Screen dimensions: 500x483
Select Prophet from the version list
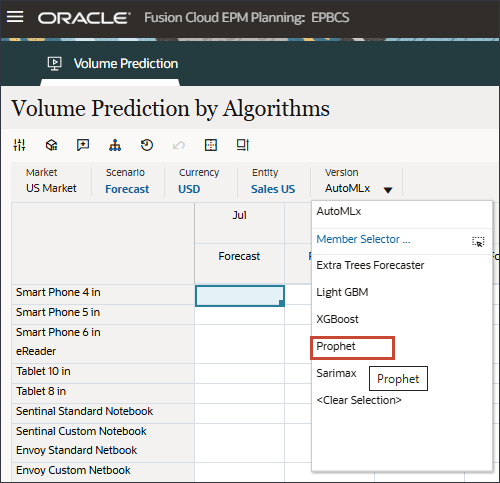[336, 346]
